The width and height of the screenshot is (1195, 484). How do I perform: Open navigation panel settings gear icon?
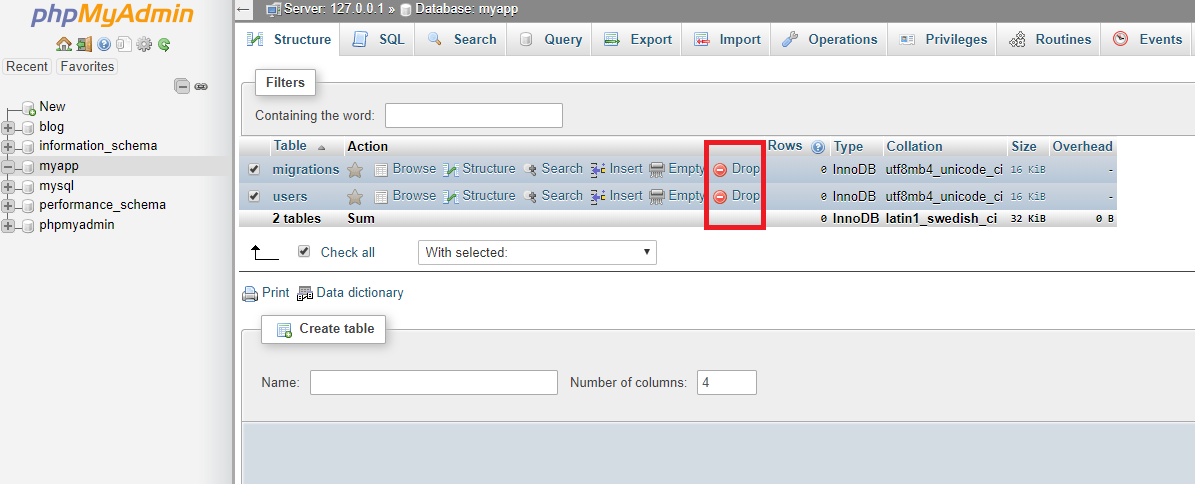[144, 44]
